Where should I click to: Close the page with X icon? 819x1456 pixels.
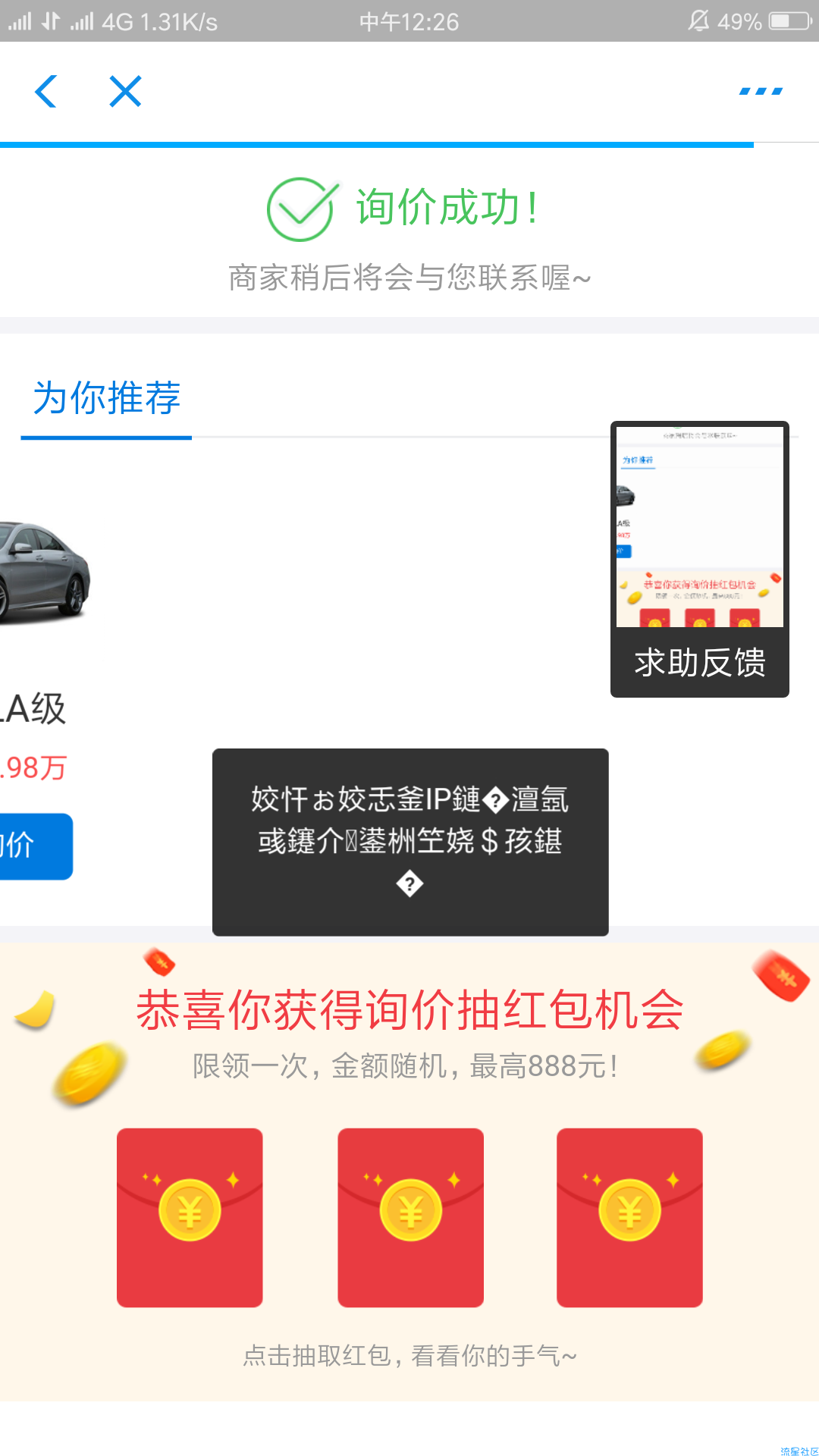[x=125, y=92]
